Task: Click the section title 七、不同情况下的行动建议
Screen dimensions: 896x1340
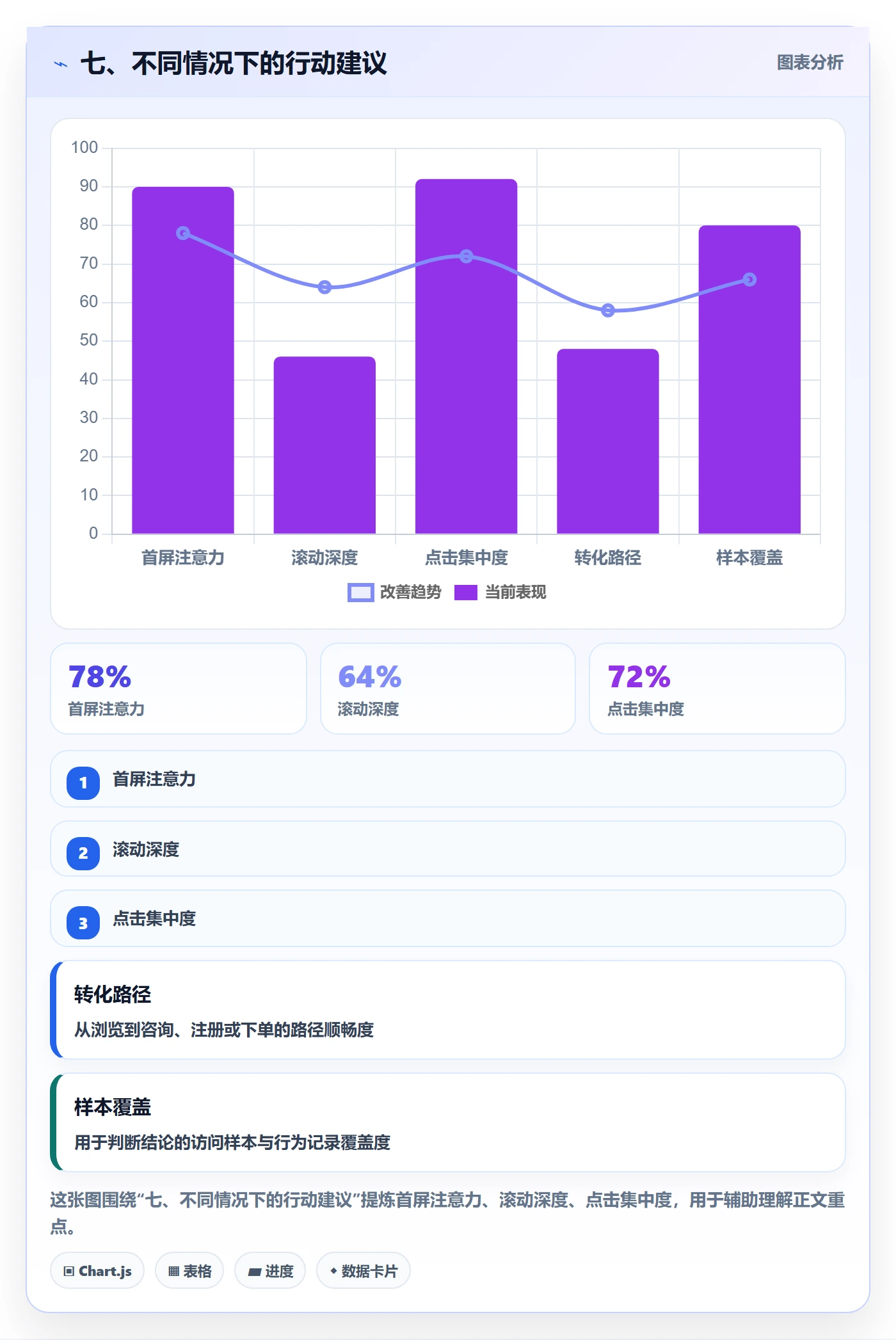Action: click(234, 63)
